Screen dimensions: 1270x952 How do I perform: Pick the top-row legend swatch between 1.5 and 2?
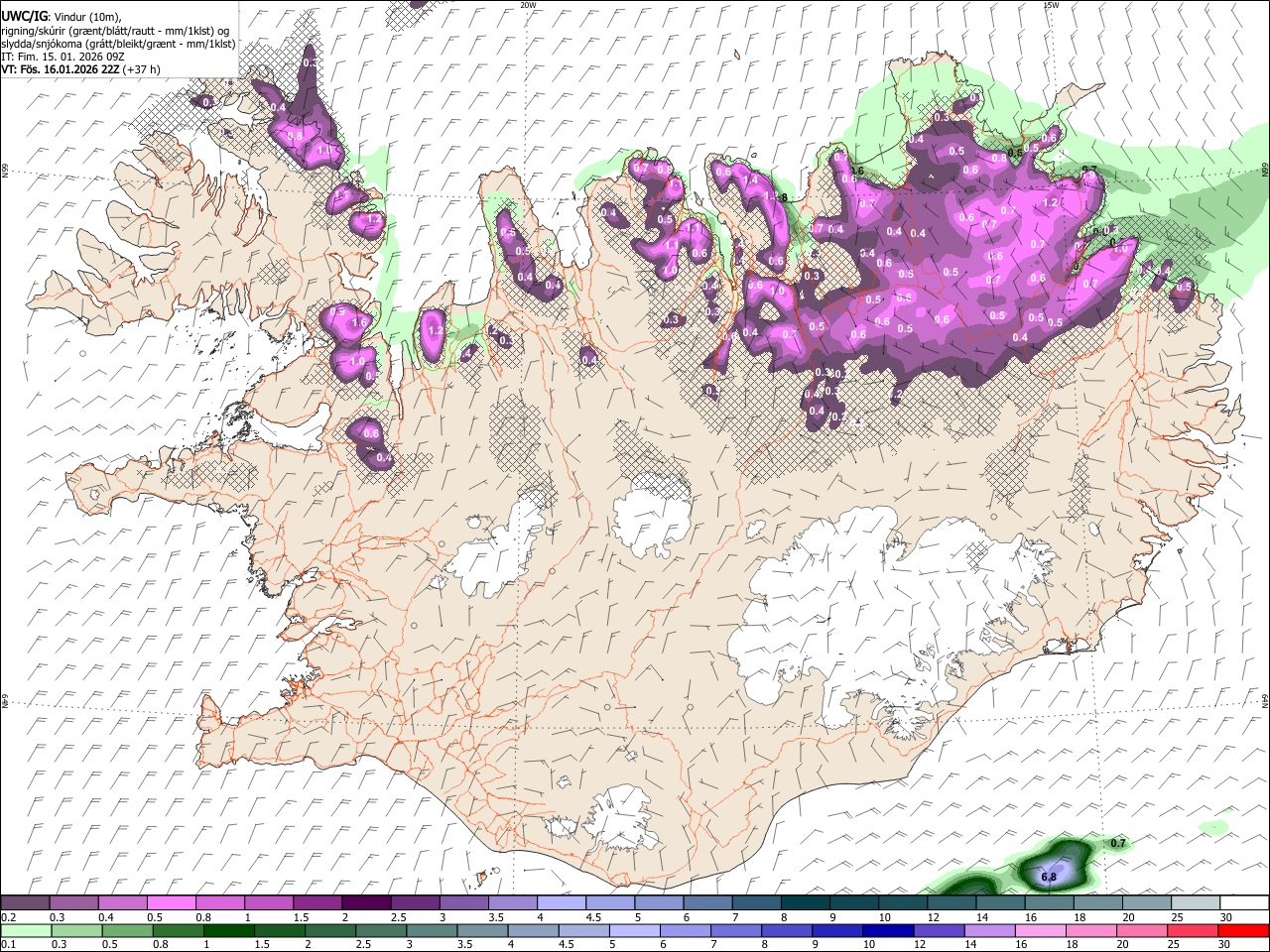pyautogui.click(x=317, y=902)
